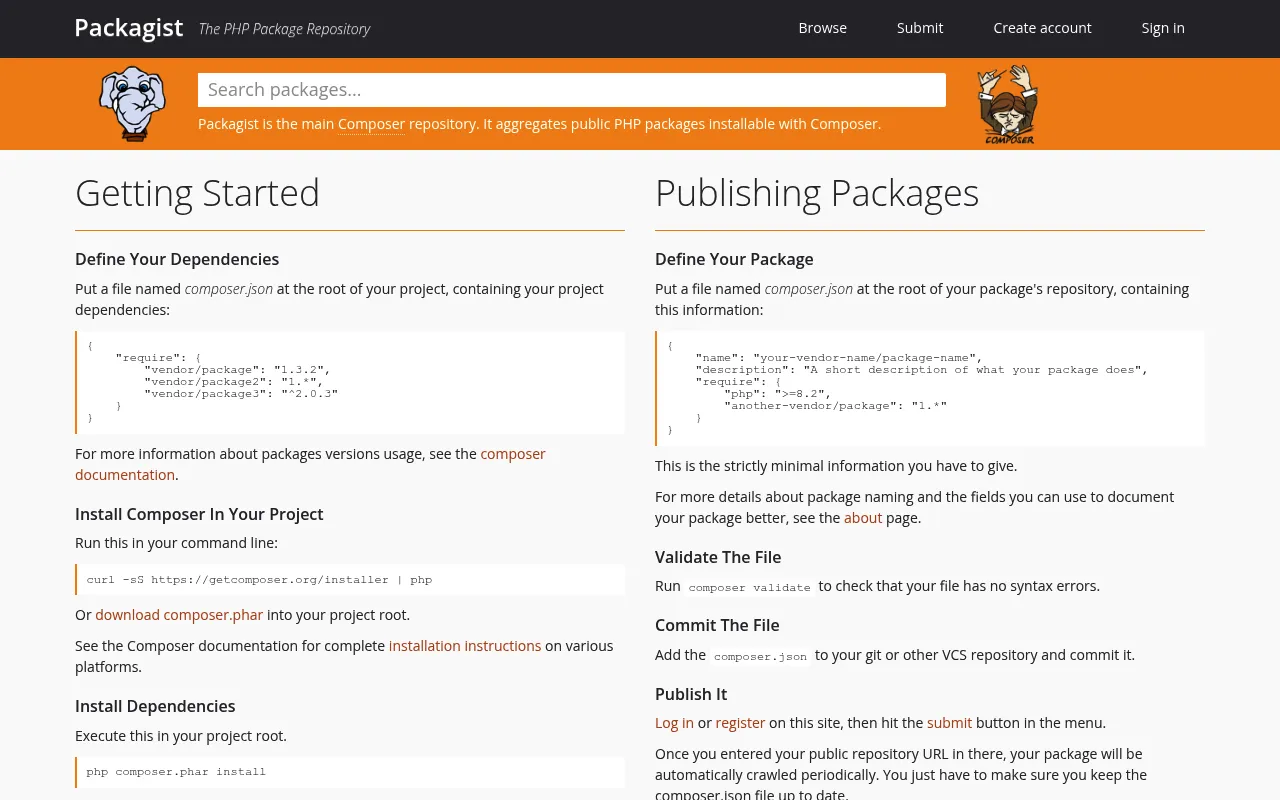Viewport: 1280px width, 800px height.
Task: Focus the Search packages field
Action: (x=572, y=90)
